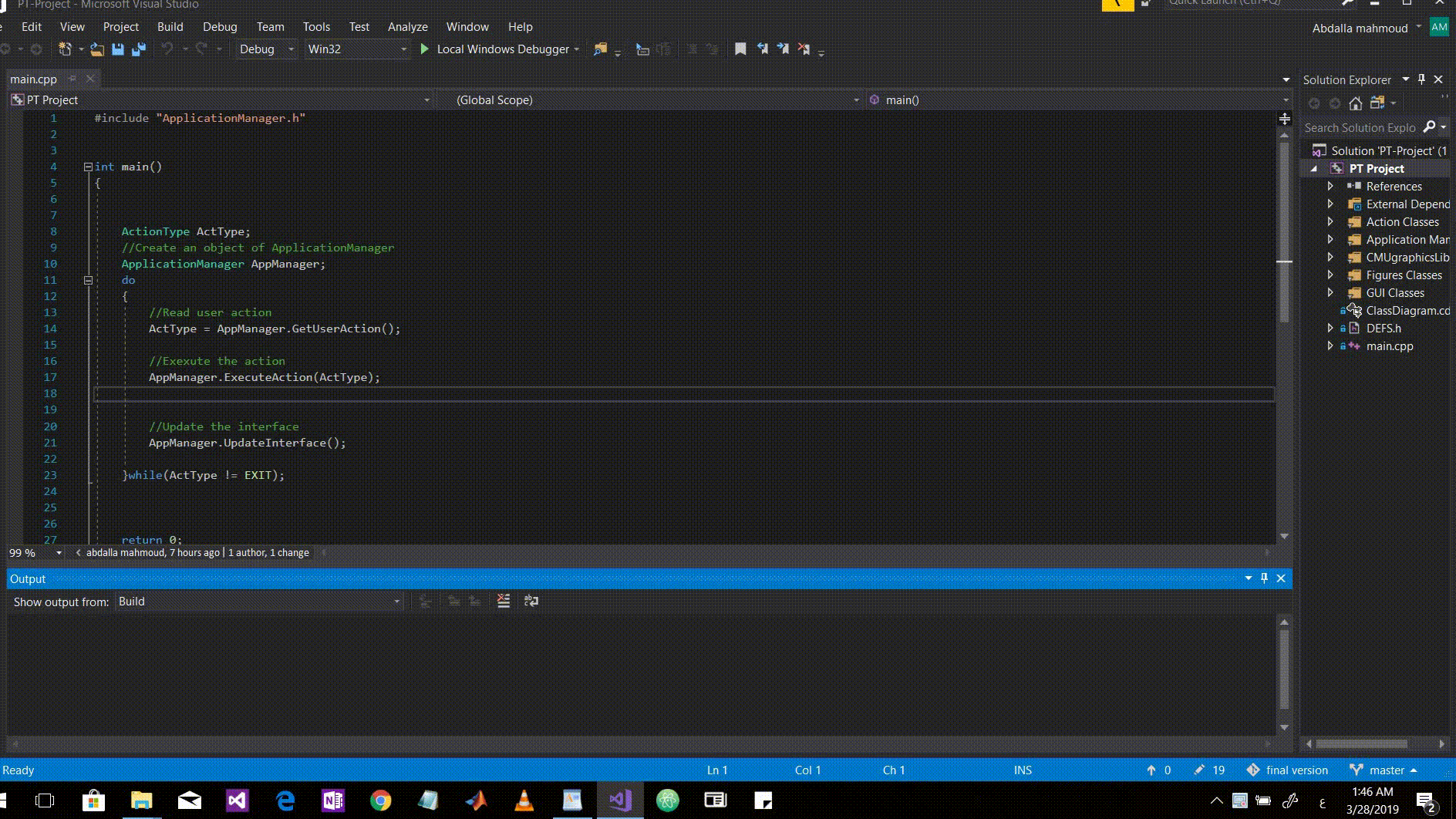Launch VLC media player from the taskbar
This screenshot has height=819, width=1456.
tap(524, 800)
